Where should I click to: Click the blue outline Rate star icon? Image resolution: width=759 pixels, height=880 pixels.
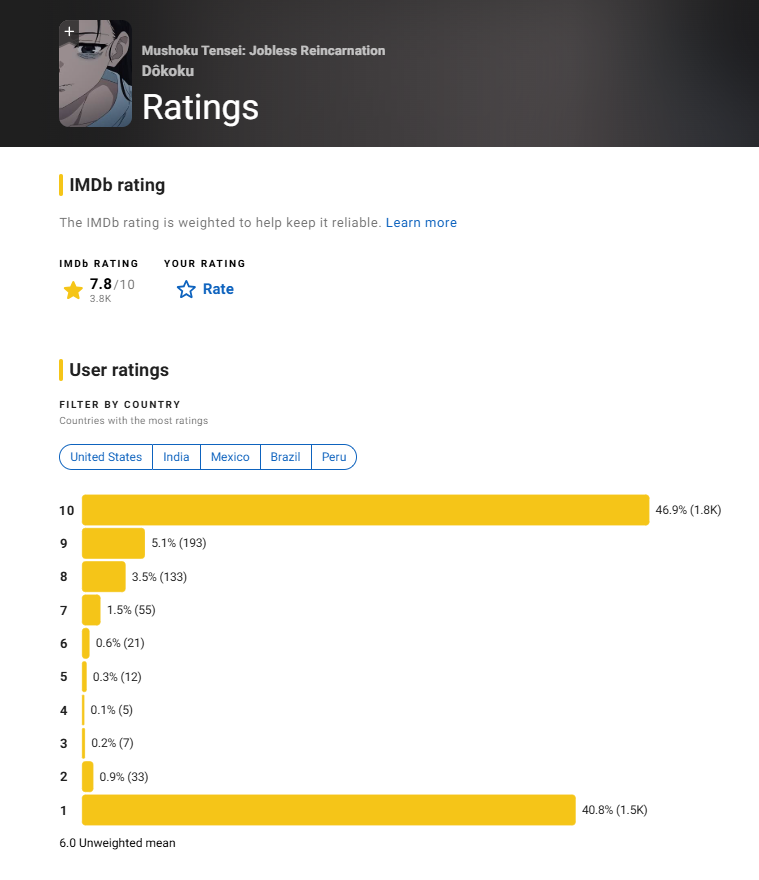pos(186,290)
